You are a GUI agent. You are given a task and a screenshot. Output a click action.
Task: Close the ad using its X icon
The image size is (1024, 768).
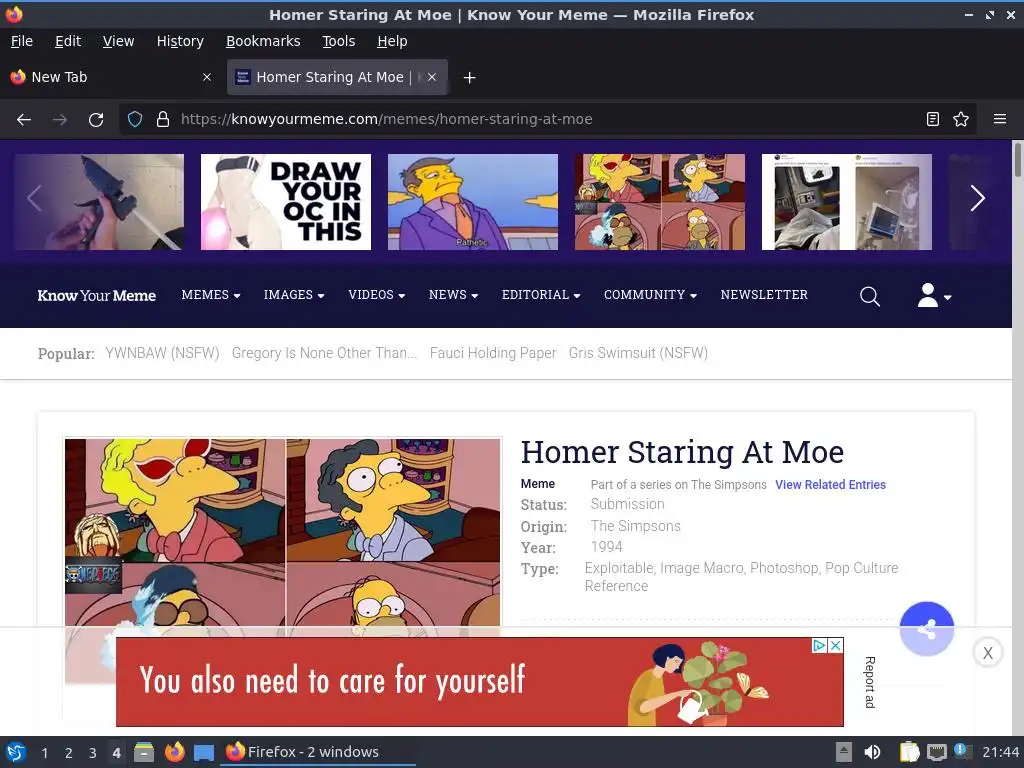(x=835, y=645)
